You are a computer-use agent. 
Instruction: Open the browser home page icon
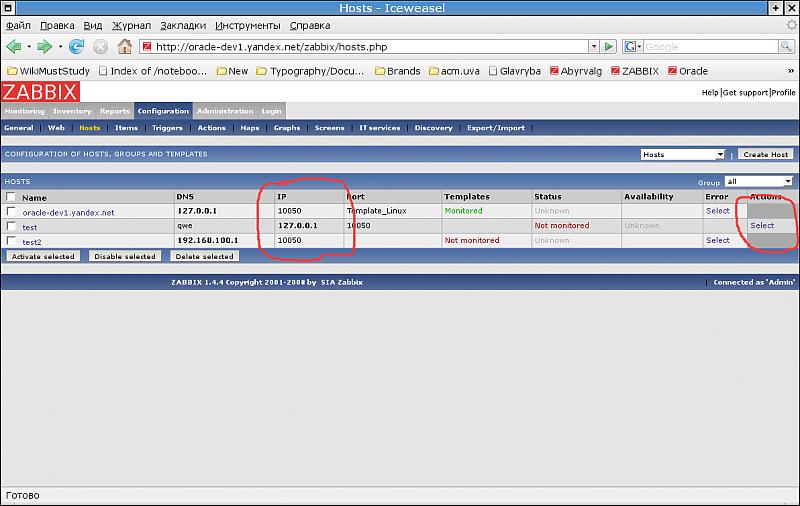point(124,47)
